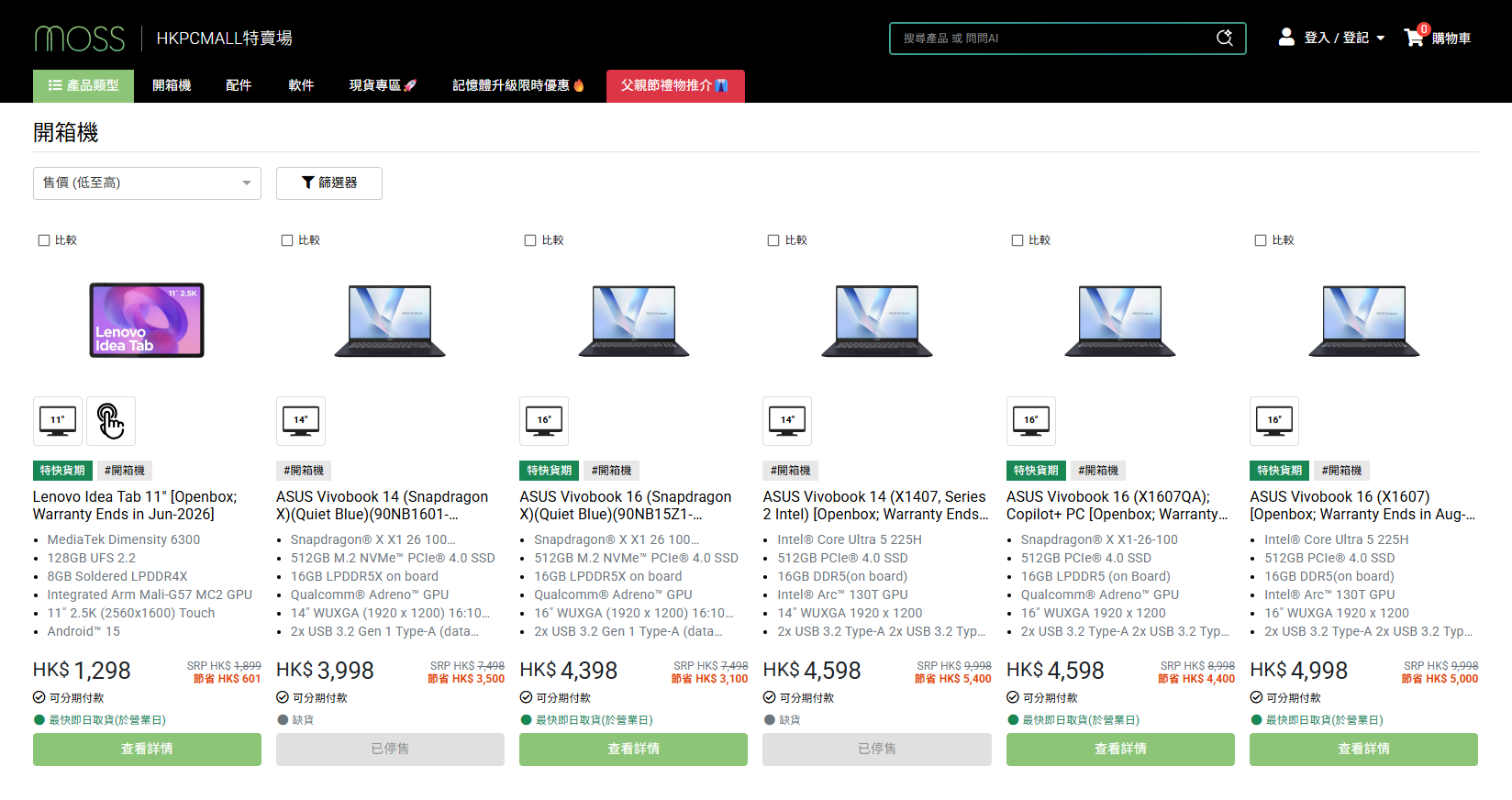1512x800 pixels.
Task: Tick compare checkbox for Lenovo Idea Tab
Action: point(44,240)
